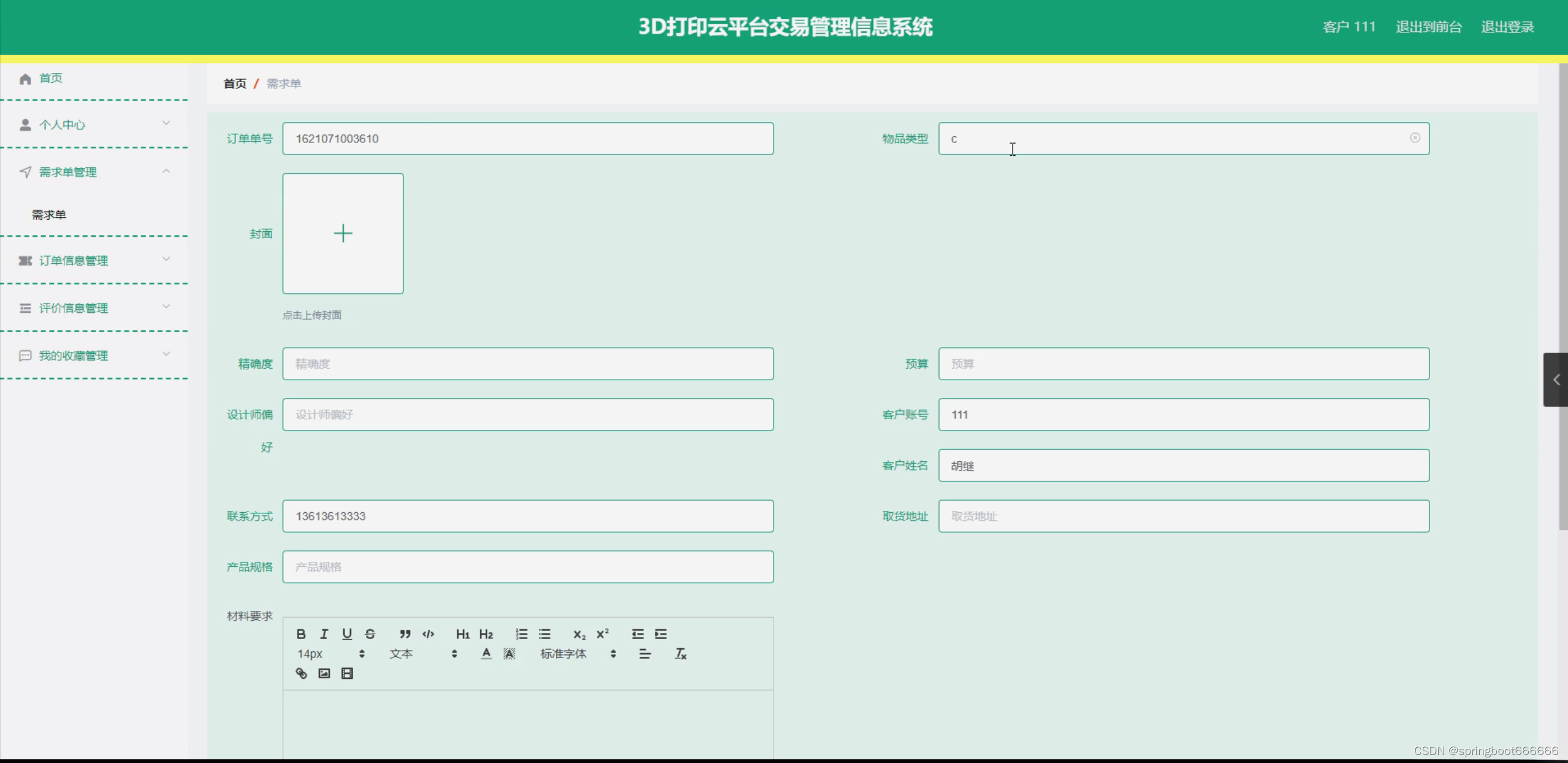The image size is (1568, 763).
Task: Insert a video with the film icon
Action: pos(347,673)
